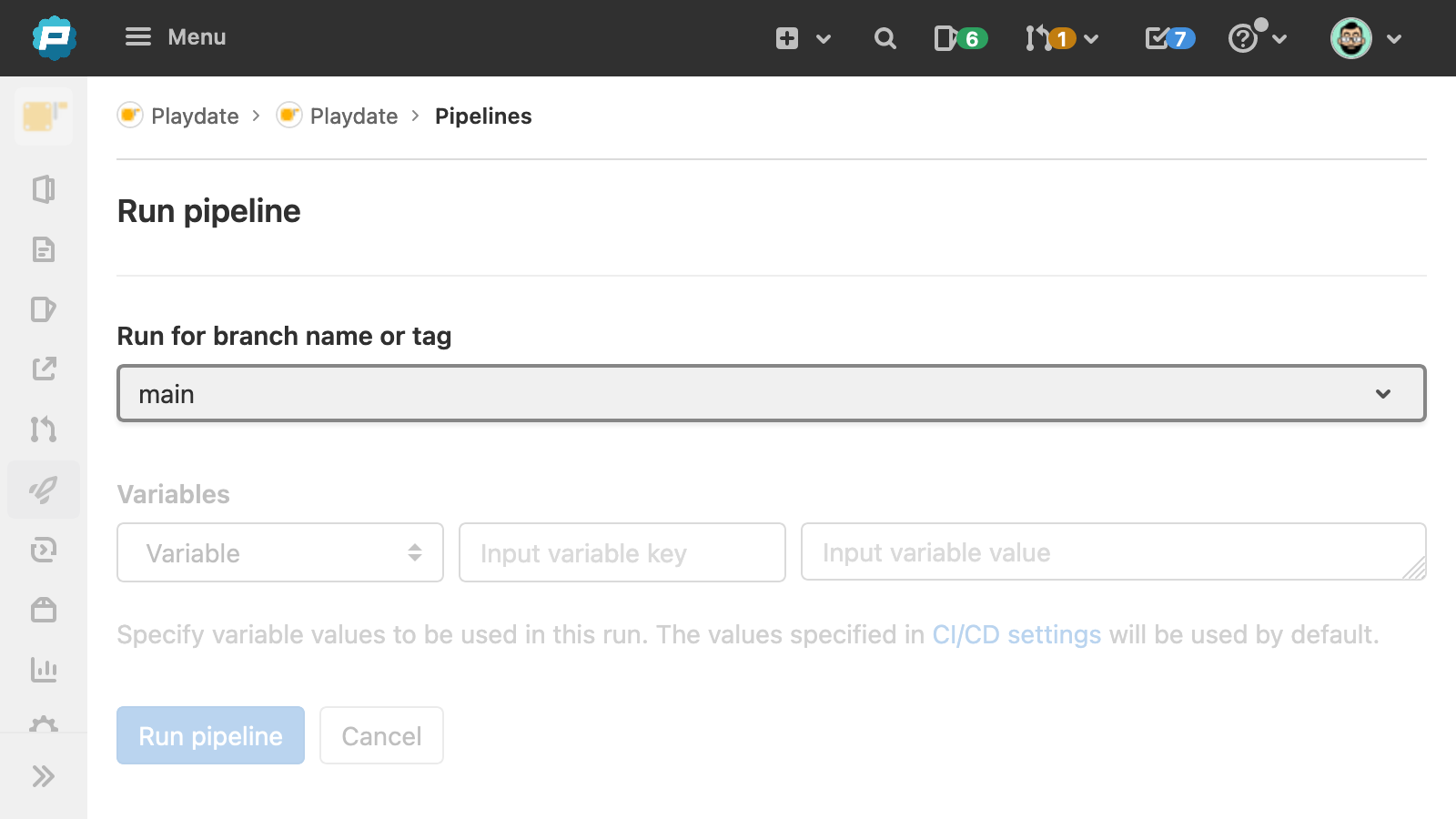Open the user avatar profile menu

pos(1365,38)
